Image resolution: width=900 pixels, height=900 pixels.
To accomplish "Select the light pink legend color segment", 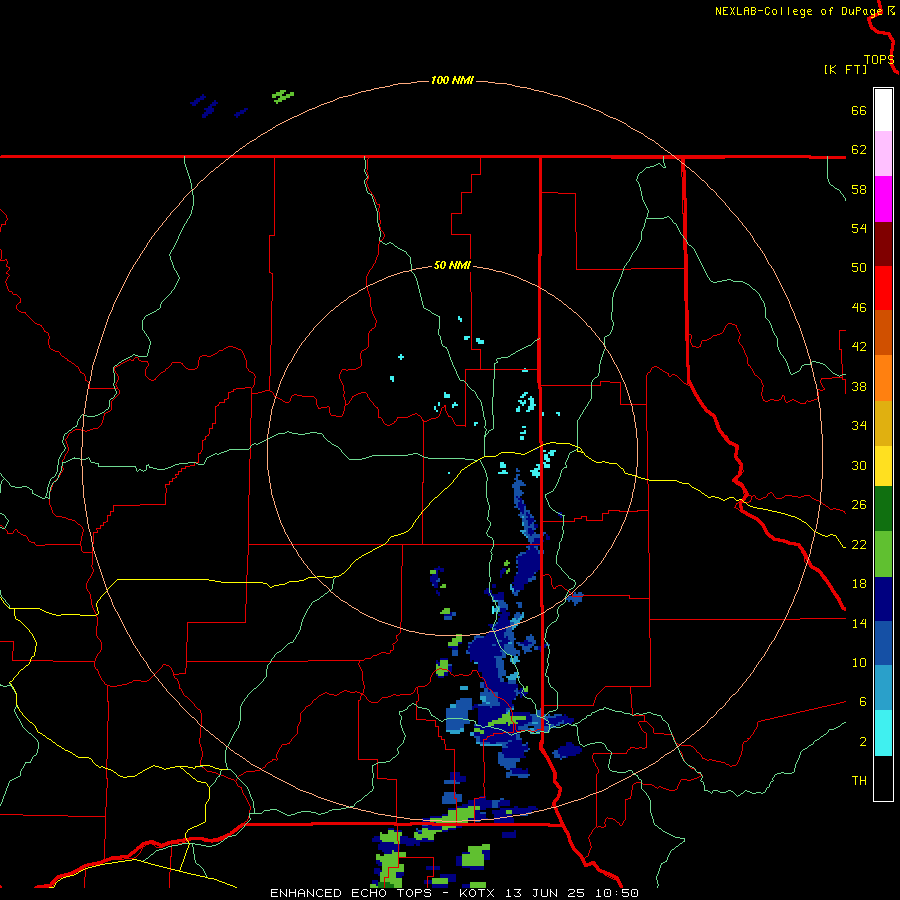I will point(883,154).
